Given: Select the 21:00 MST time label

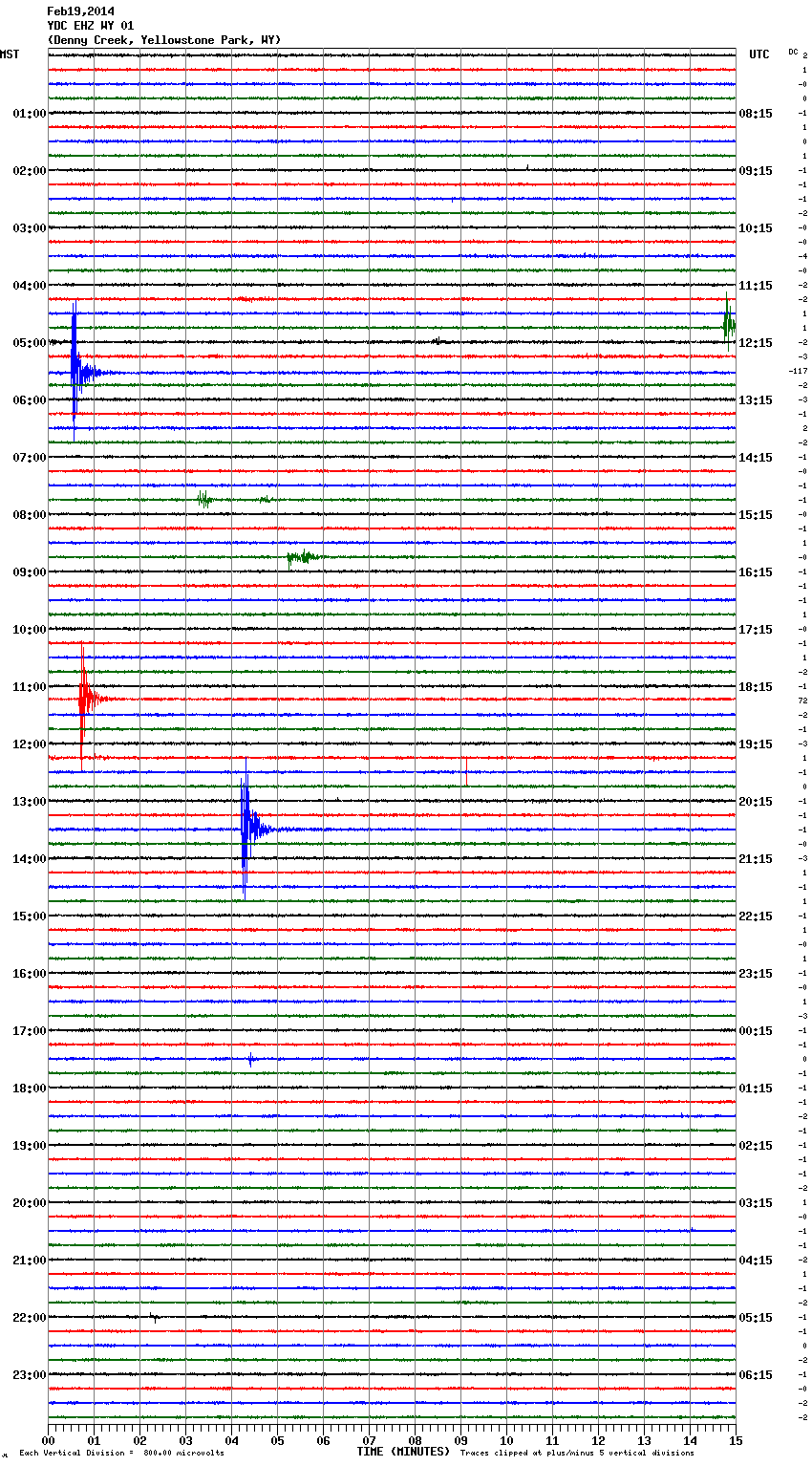Looking at the screenshot, I should pyautogui.click(x=29, y=1261).
